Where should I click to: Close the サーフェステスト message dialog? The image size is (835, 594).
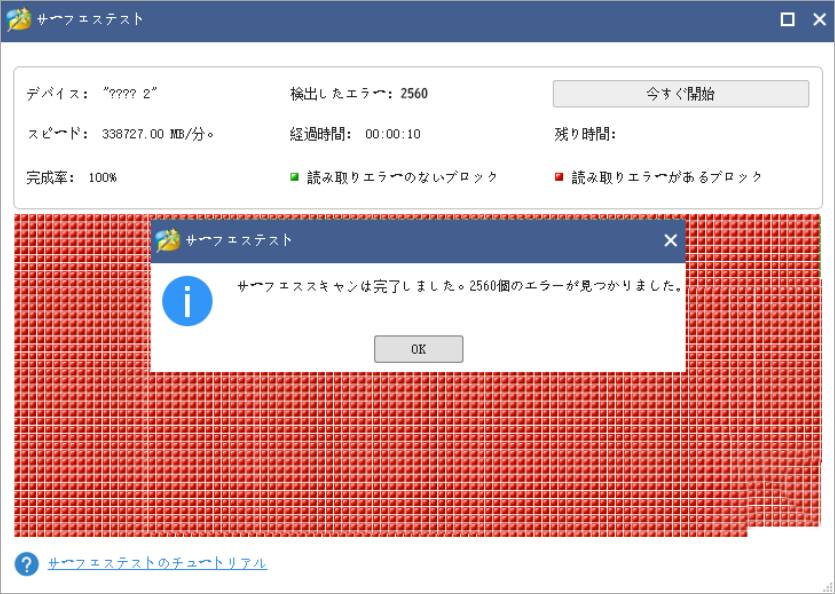pyautogui.click(x=670, y=240)
